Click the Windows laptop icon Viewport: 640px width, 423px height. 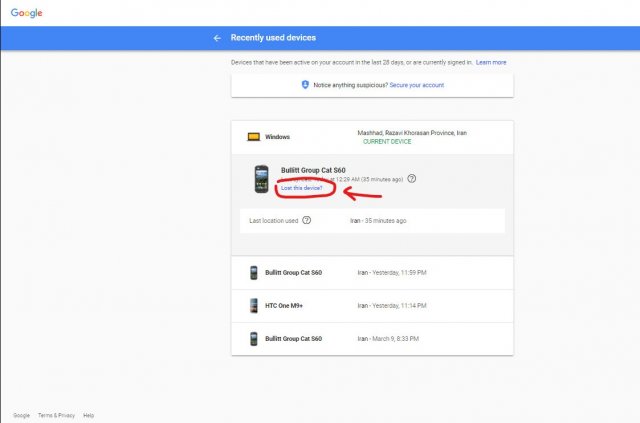(x=254, y=136)
